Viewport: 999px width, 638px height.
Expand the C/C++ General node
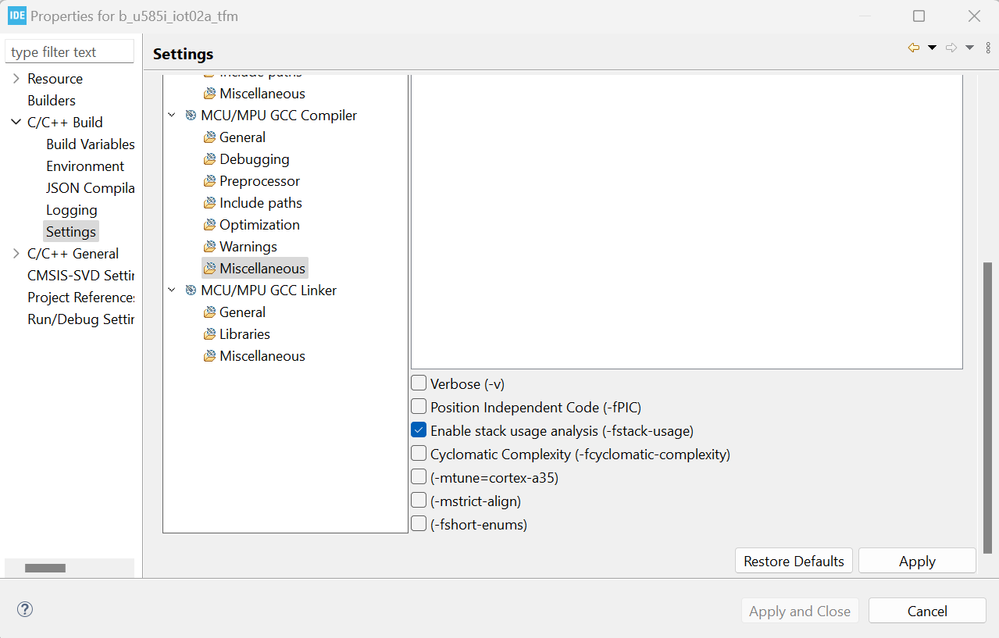point(16,254)
